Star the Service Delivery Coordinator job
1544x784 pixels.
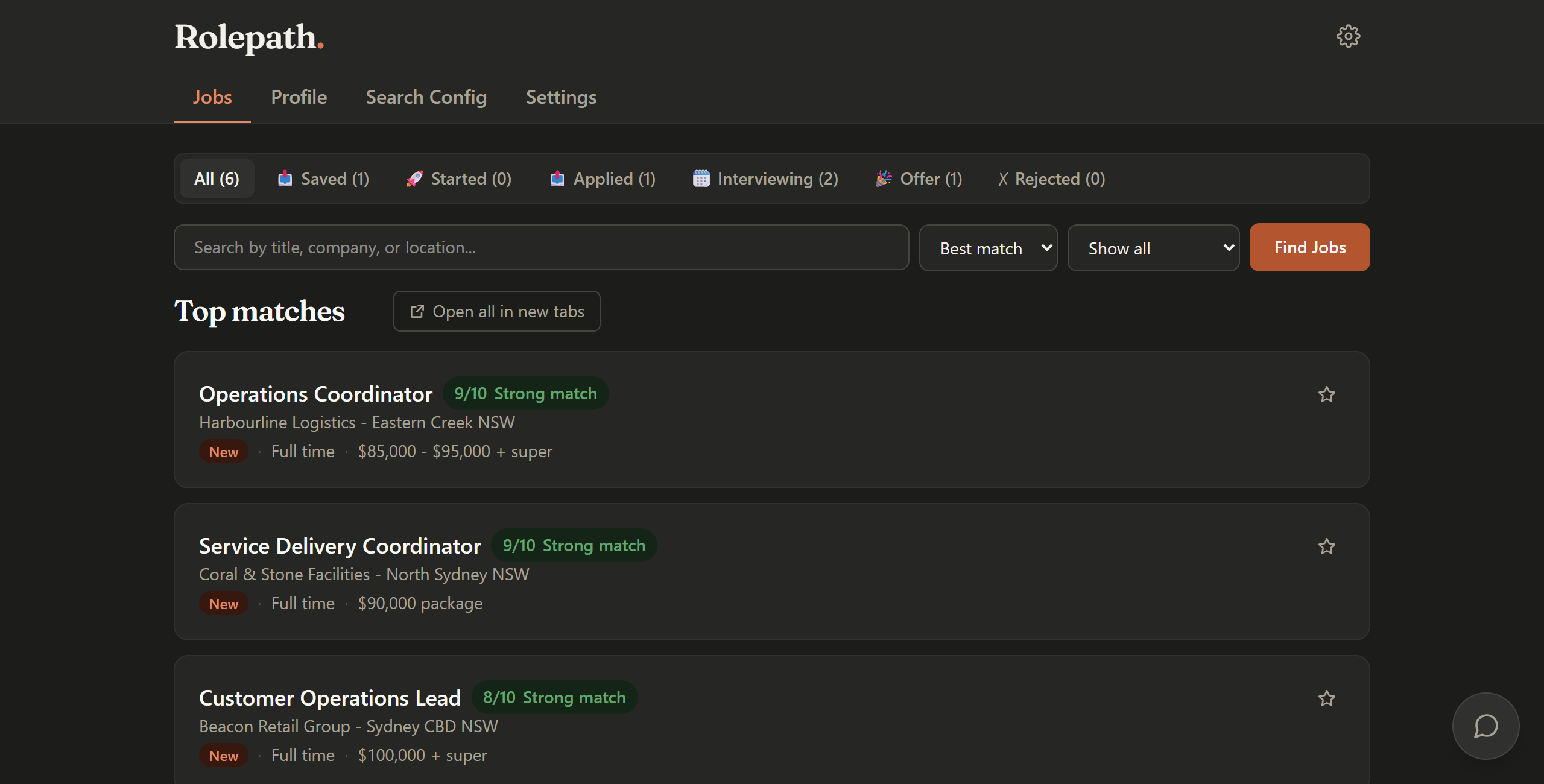(x=1326, y=546)
